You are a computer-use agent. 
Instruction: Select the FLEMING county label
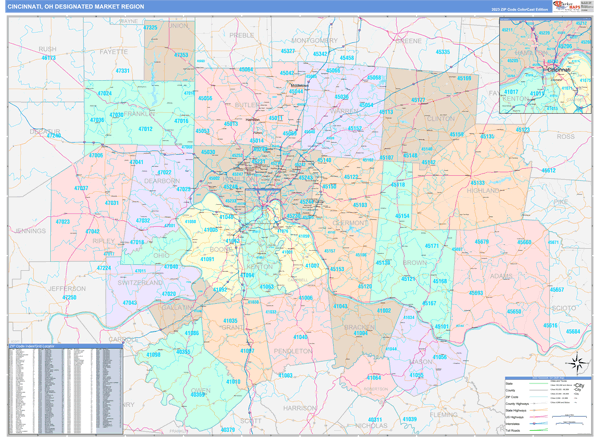443,415
